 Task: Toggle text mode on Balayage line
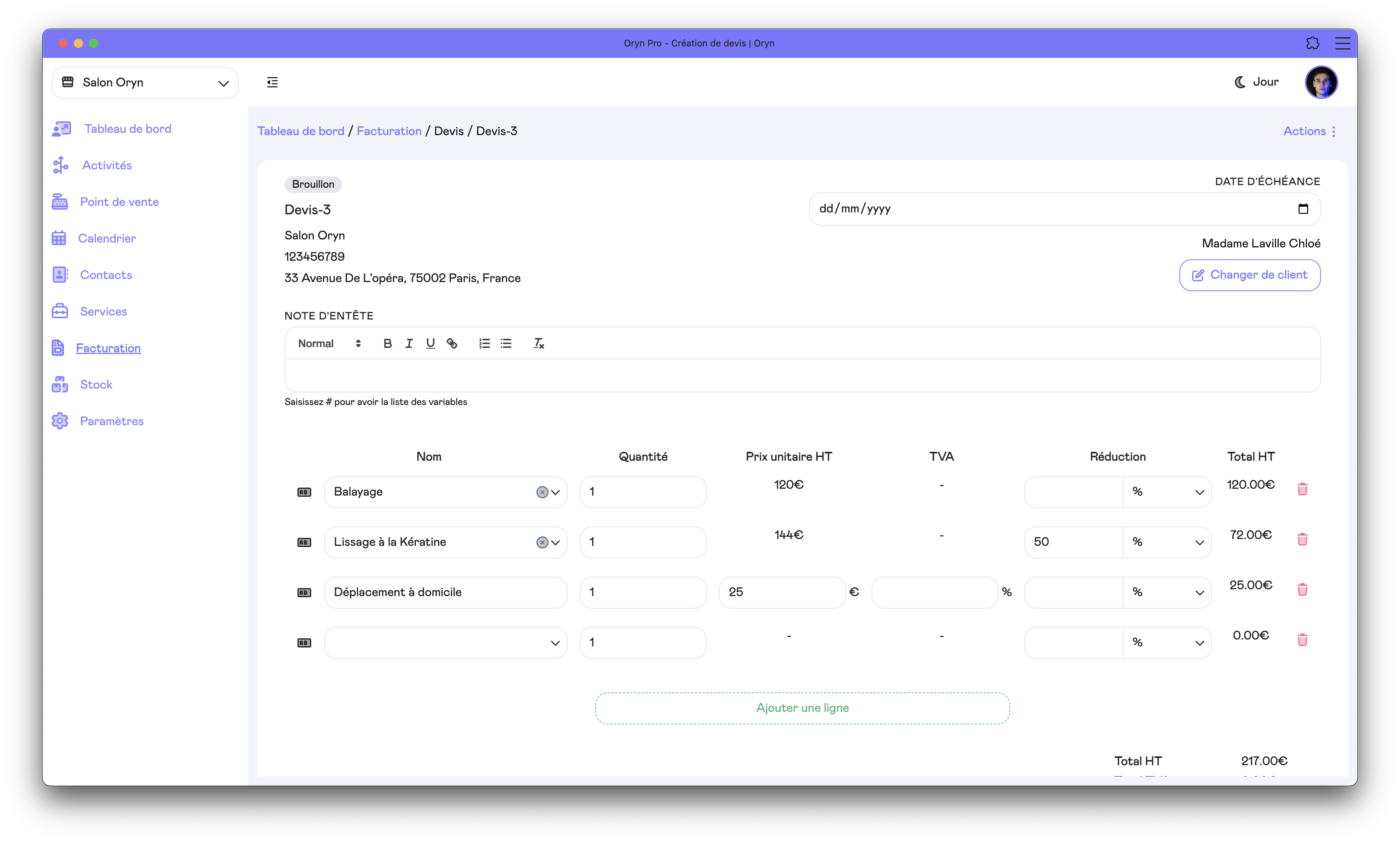click(304, 492)
